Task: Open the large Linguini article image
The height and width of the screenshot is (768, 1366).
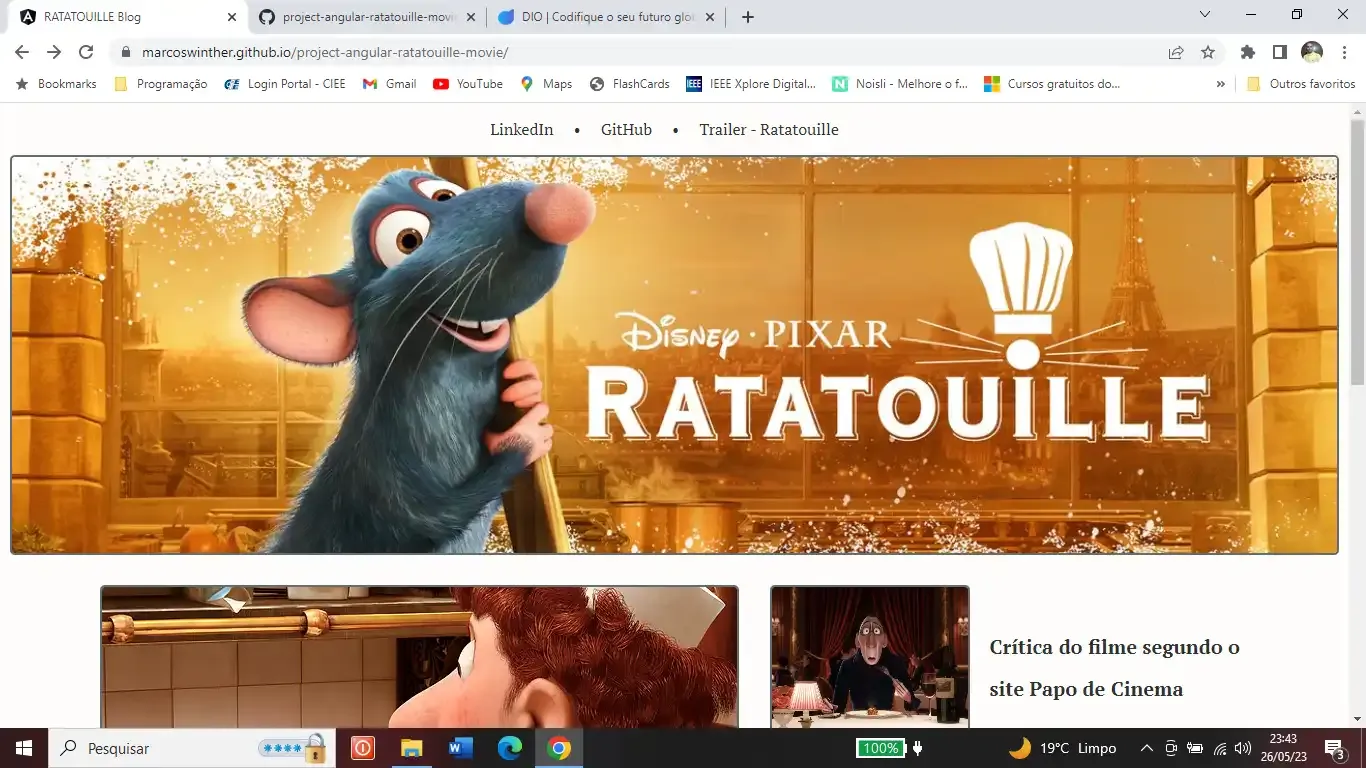Action: (419, 657)
